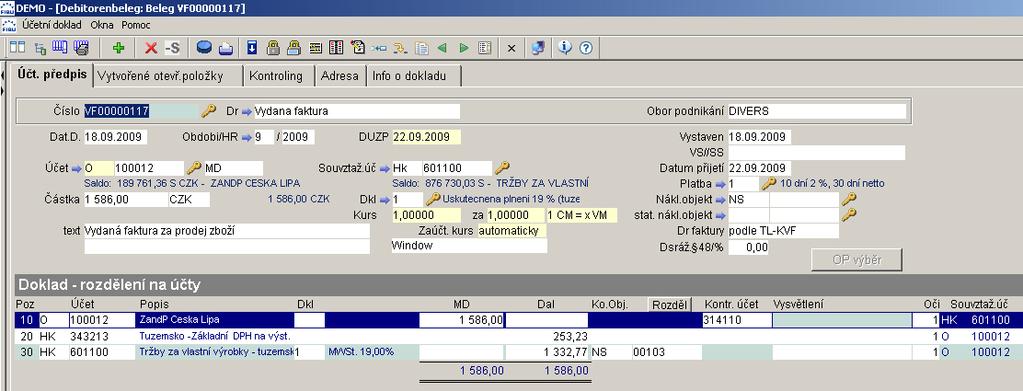Click the blue down-arrow import icon
The height and width of the screenshot is (391, 1023).
(x=252, y=48)
